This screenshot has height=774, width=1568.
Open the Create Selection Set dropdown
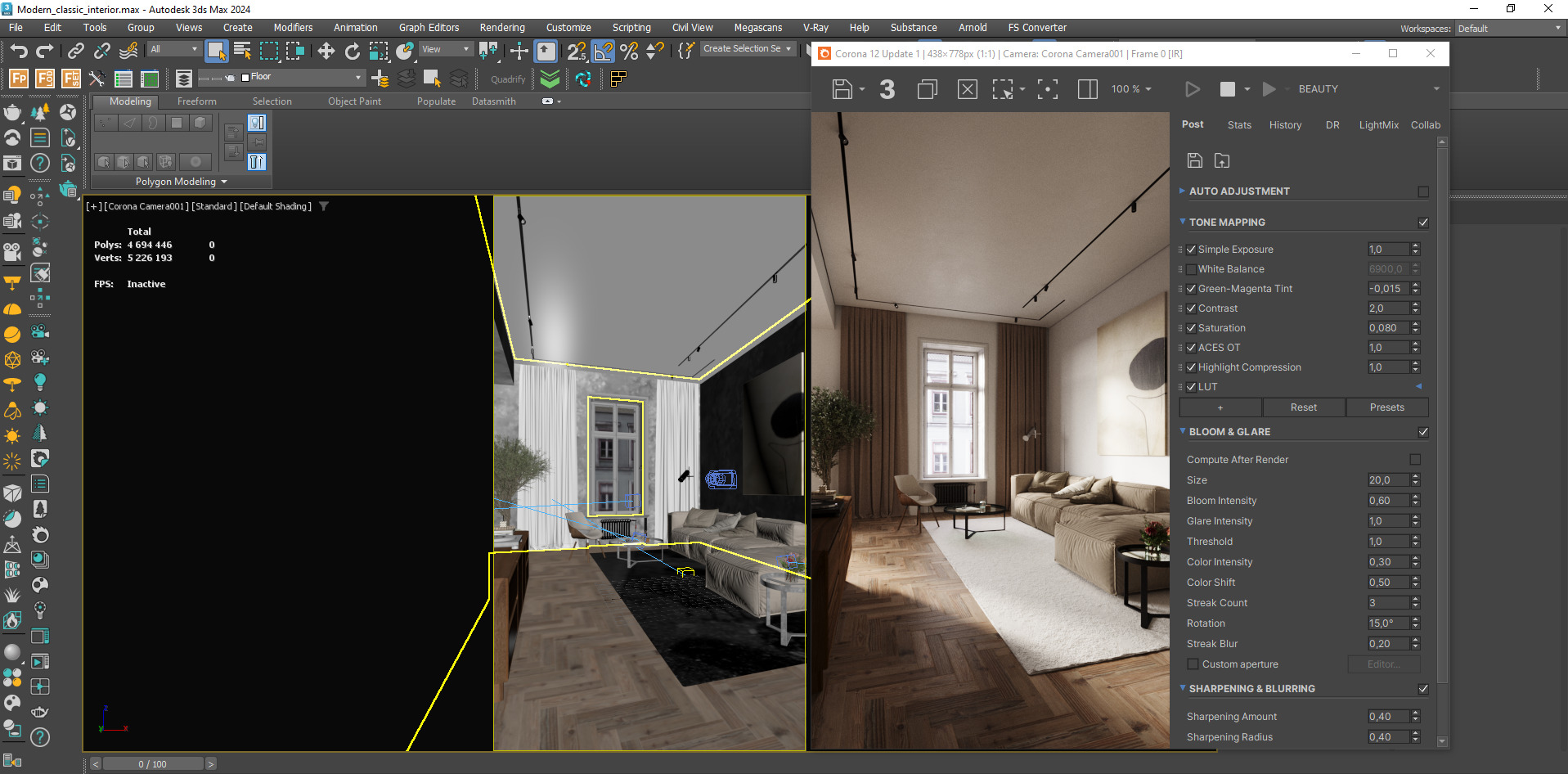[x=747, y=49]
